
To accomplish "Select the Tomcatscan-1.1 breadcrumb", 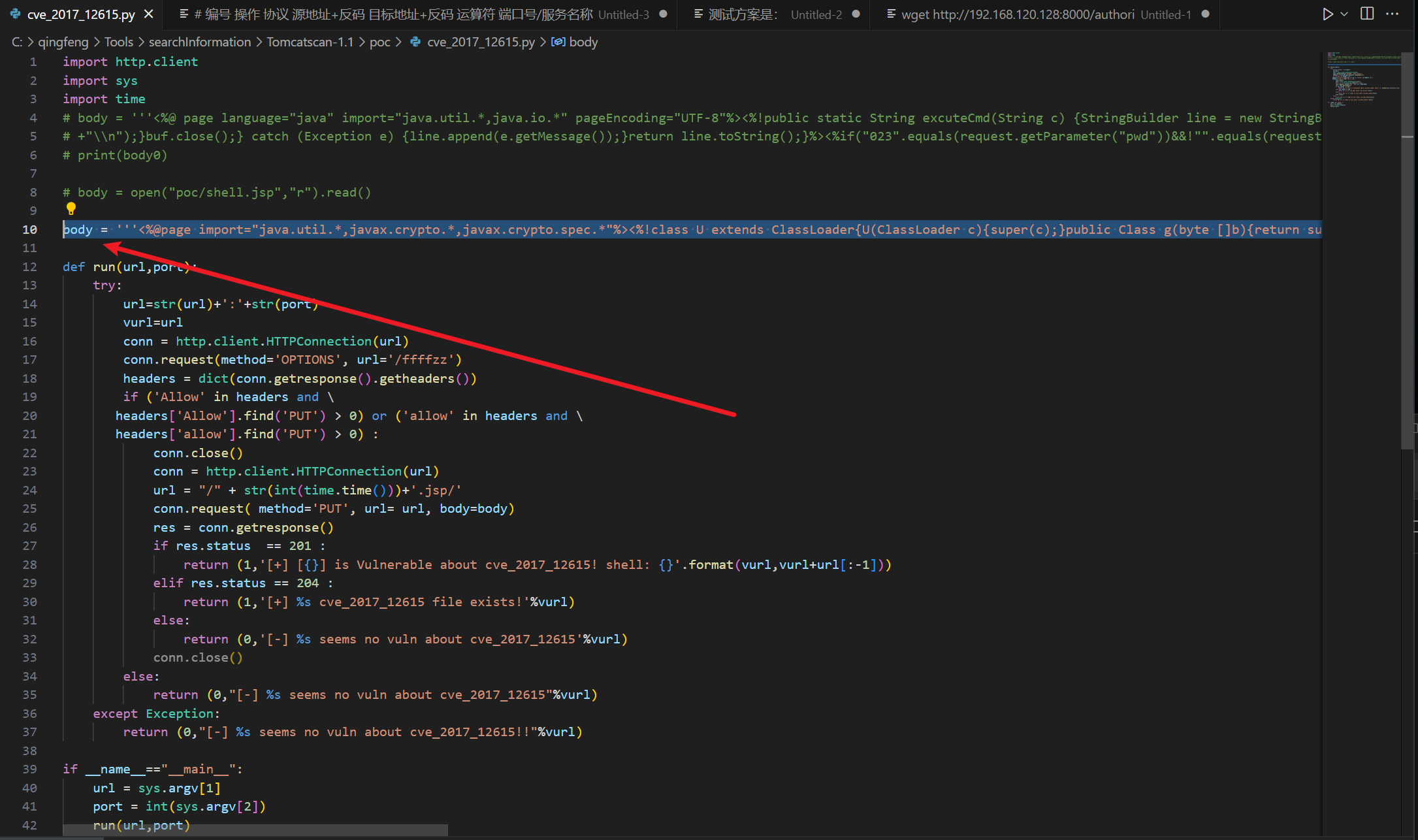I will [x=310, y=42].
